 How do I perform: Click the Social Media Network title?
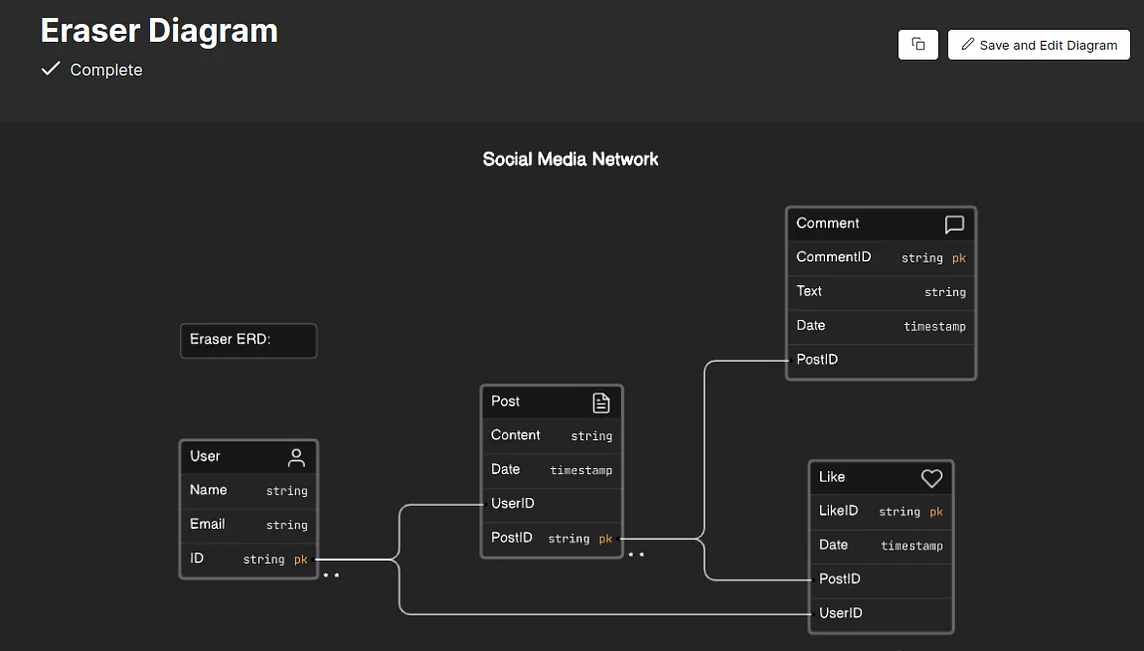point(570,158)
